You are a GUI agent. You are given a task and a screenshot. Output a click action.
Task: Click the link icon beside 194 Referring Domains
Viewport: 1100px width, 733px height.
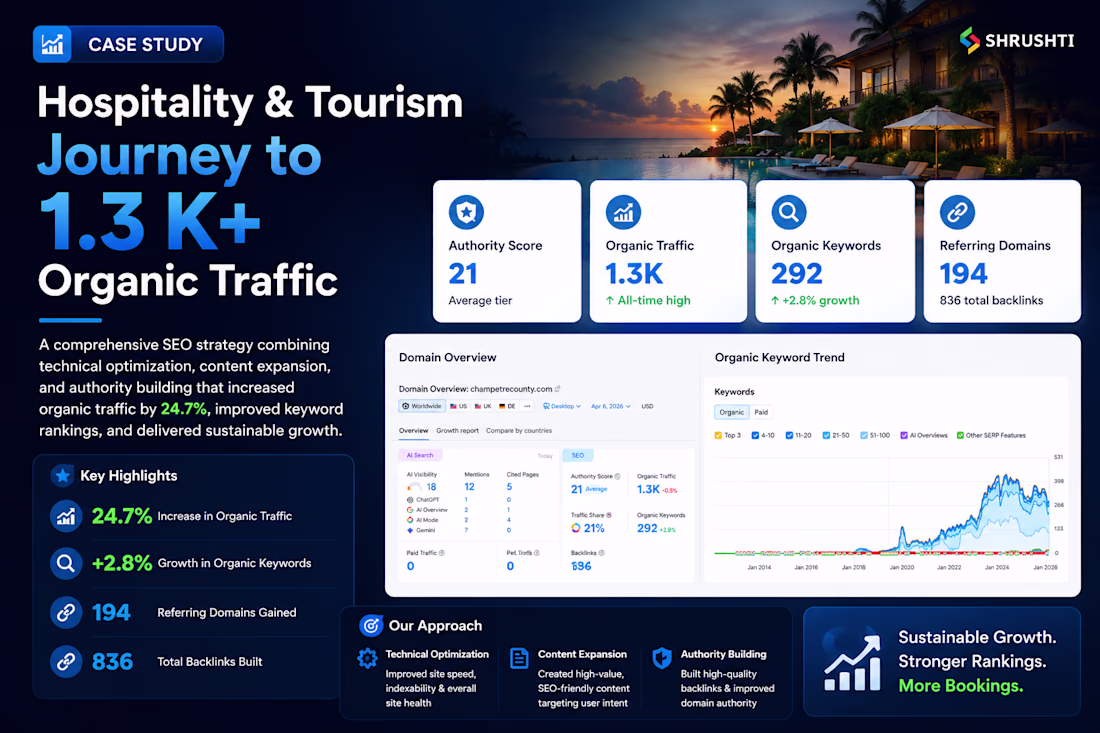(x=66, y=612)
